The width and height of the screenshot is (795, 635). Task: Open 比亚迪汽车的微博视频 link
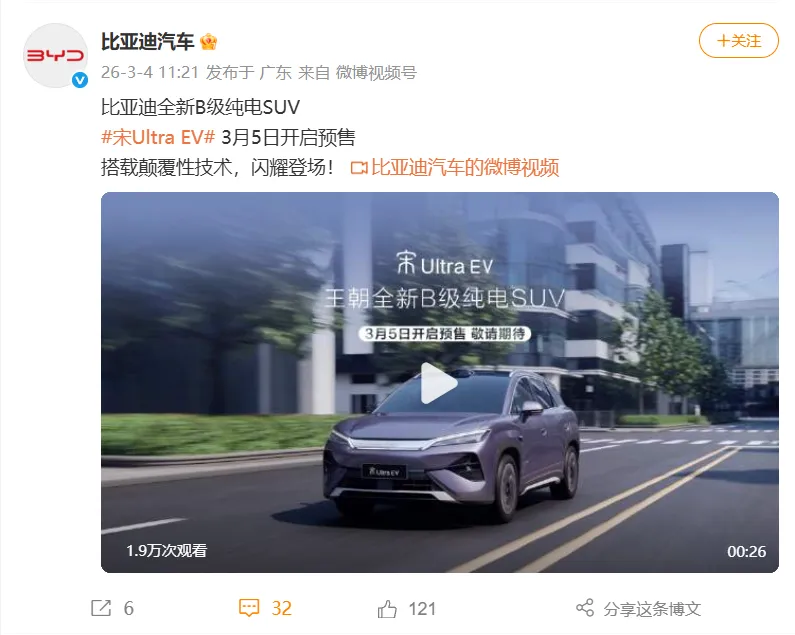click(x=465, y=167)
